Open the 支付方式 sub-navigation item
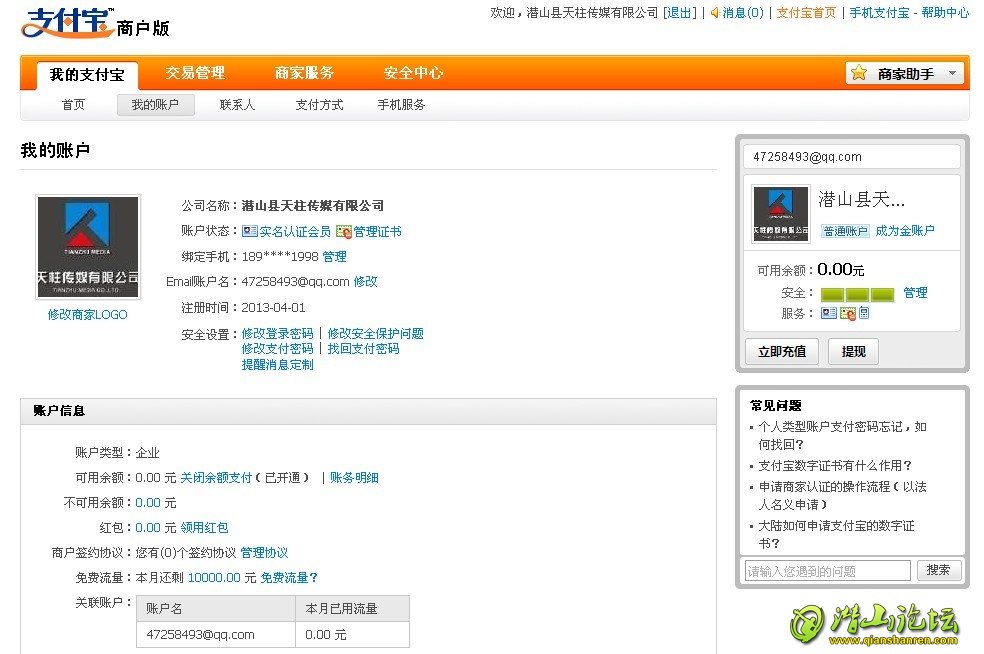 (319, 105)
